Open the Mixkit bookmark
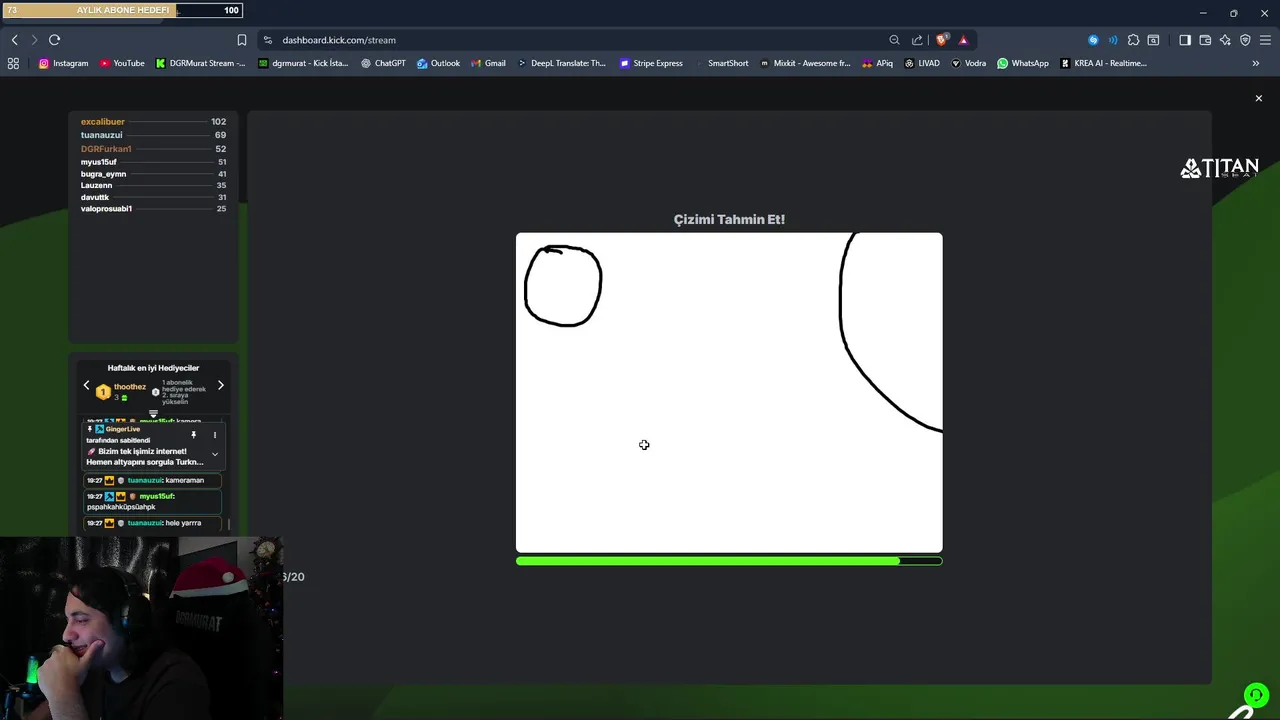Viewport: 1280px width, 720px height. tap(805, 63)
